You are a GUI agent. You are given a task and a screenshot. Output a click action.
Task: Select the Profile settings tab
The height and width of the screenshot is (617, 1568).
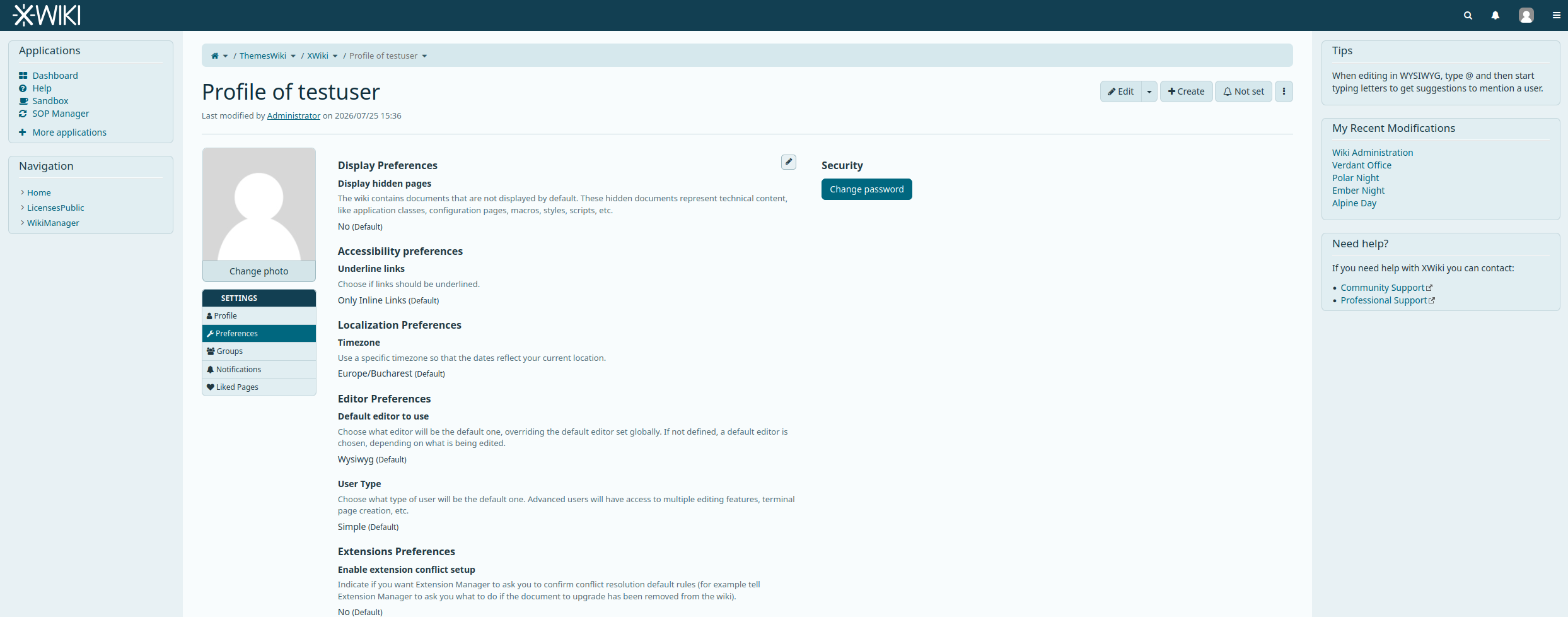pos(259,315)
